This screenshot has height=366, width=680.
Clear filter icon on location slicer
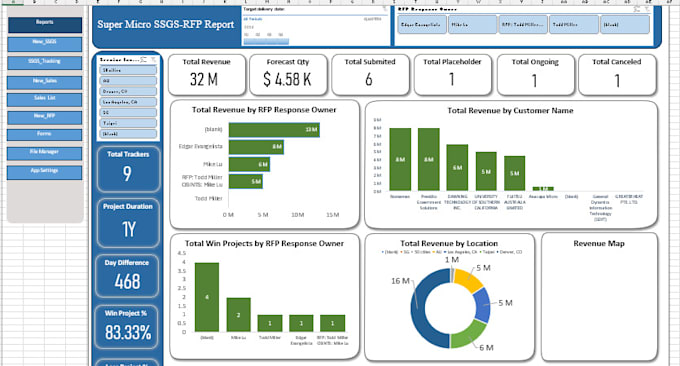[153, 59]
